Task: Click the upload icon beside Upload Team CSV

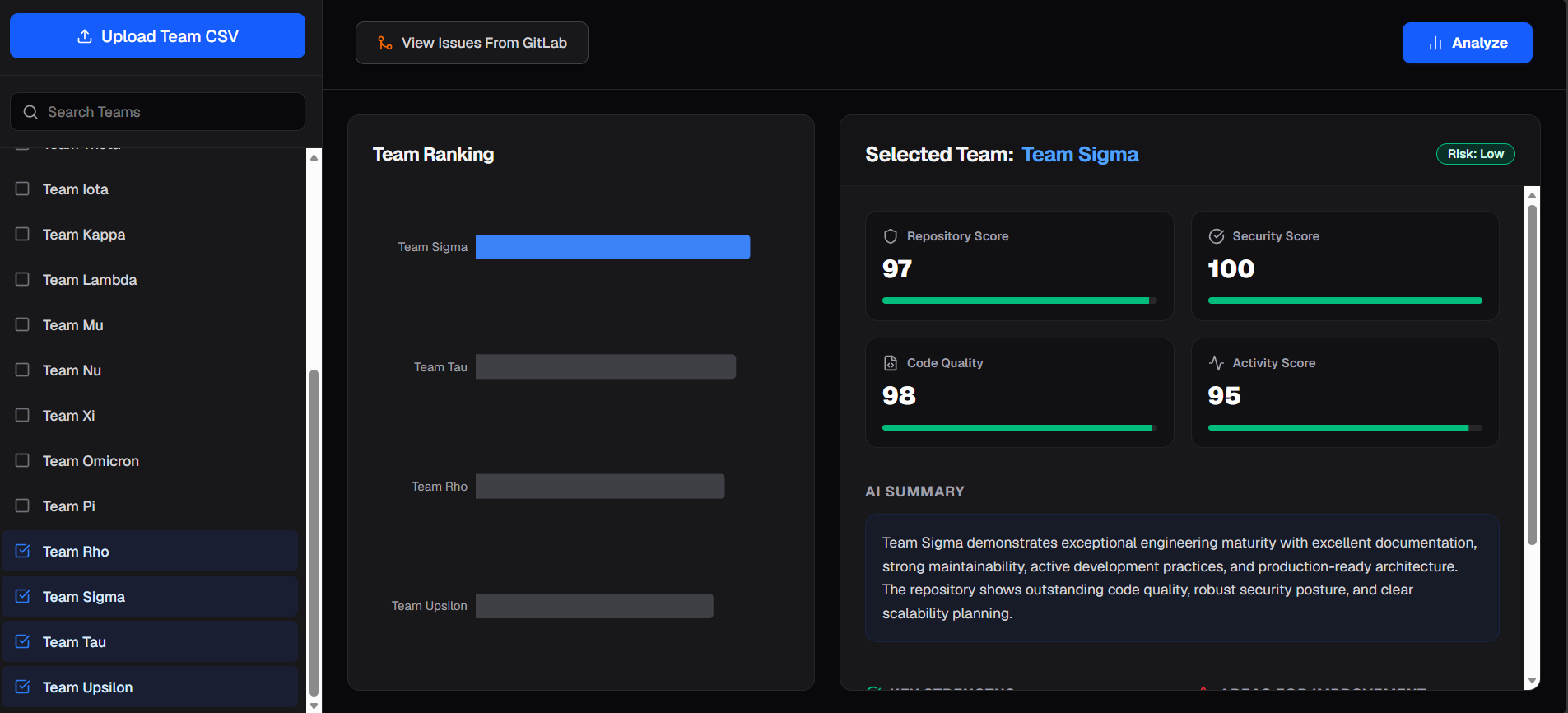Action: pyautogui.click(x=84, y=36)
